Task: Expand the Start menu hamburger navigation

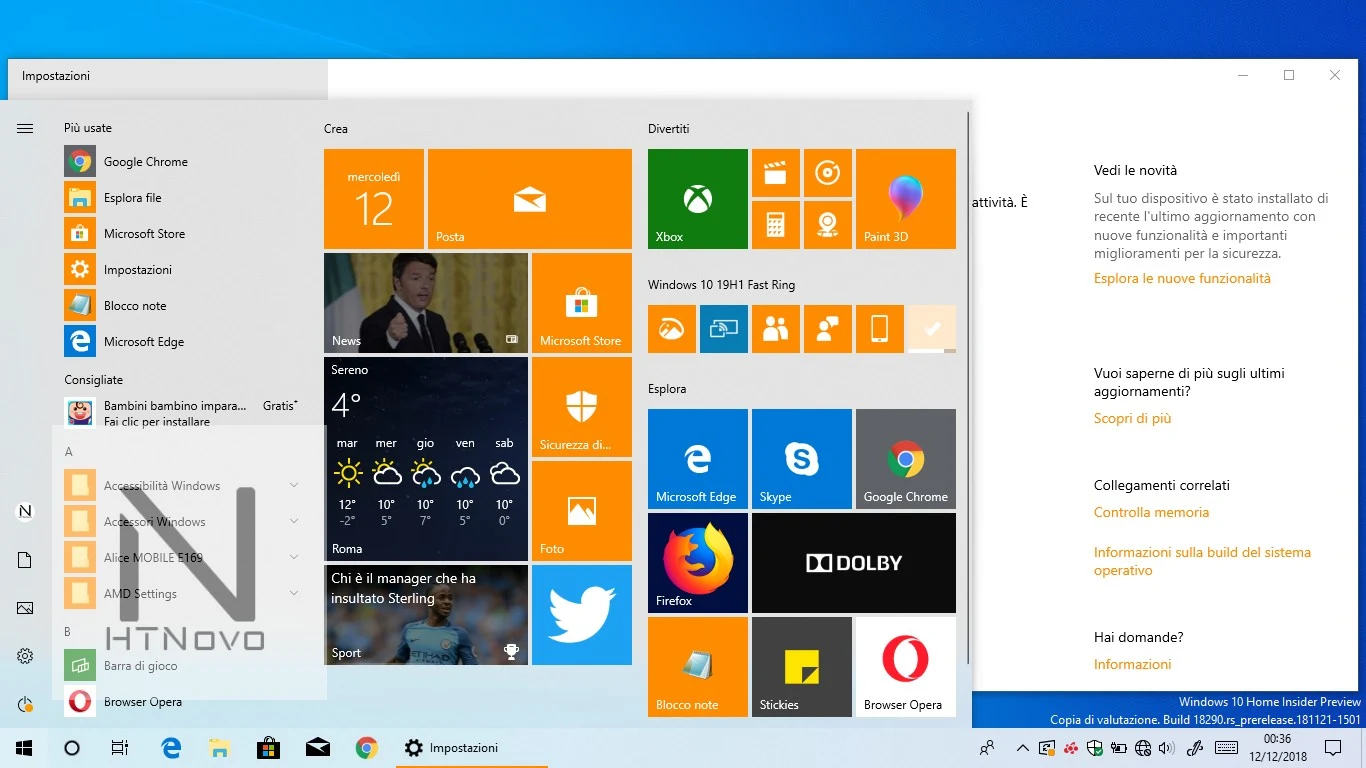Action: coord(25,128)
